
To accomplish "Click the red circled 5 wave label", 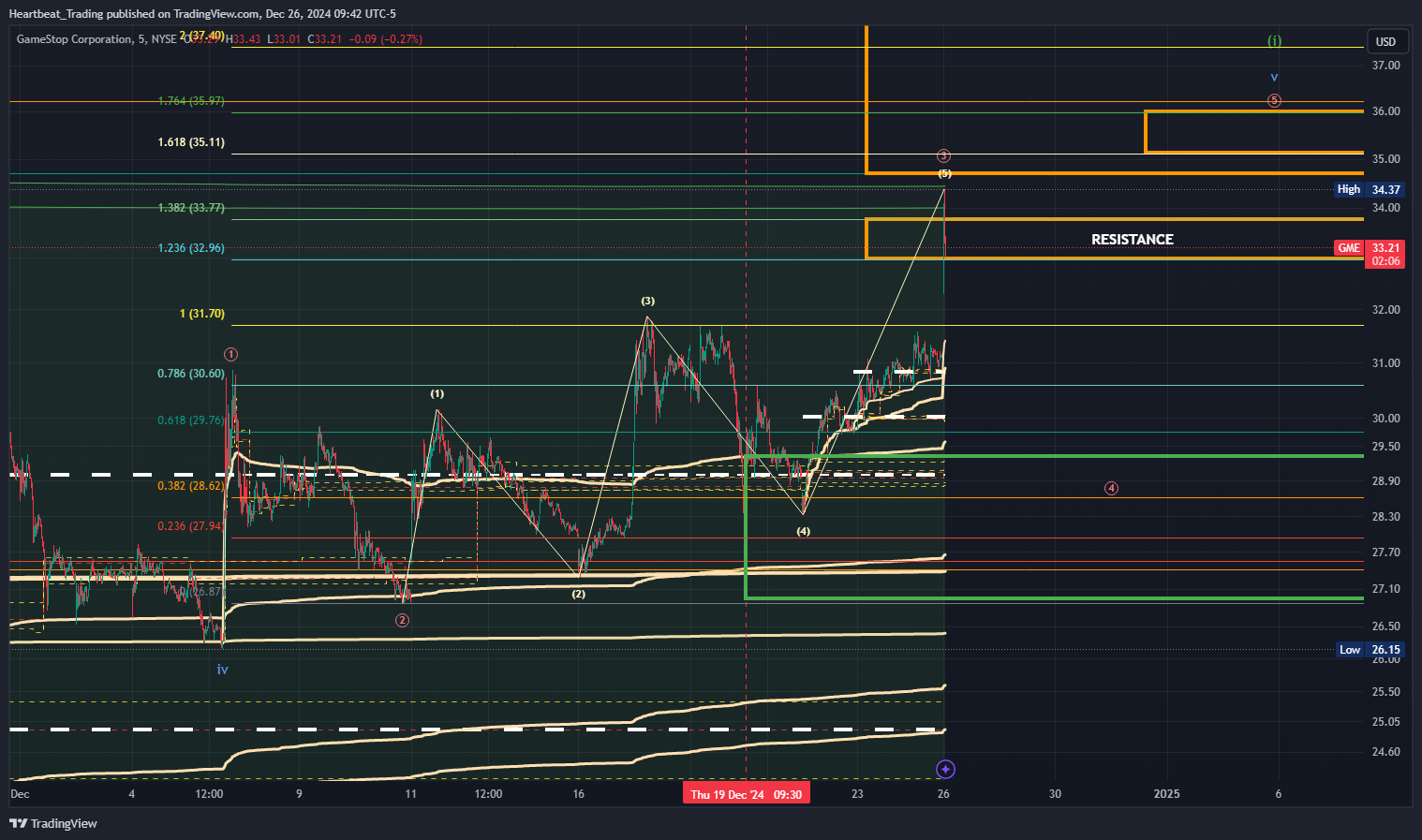I will point(1274,100).
